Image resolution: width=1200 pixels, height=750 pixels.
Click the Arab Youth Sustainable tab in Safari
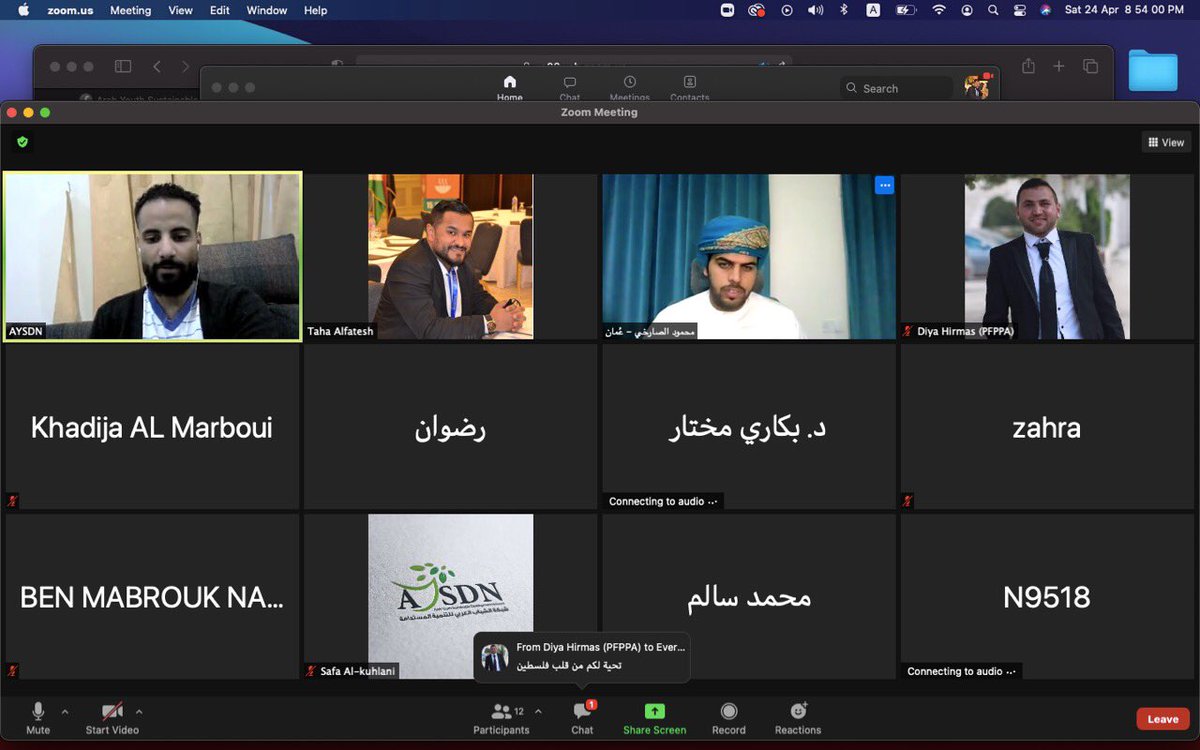138,98
